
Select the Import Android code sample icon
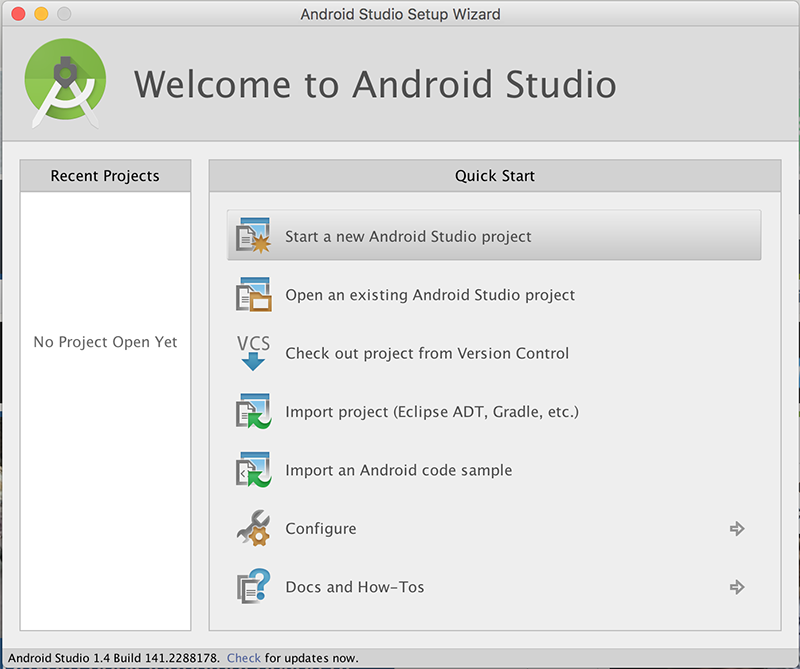(253, 470)
